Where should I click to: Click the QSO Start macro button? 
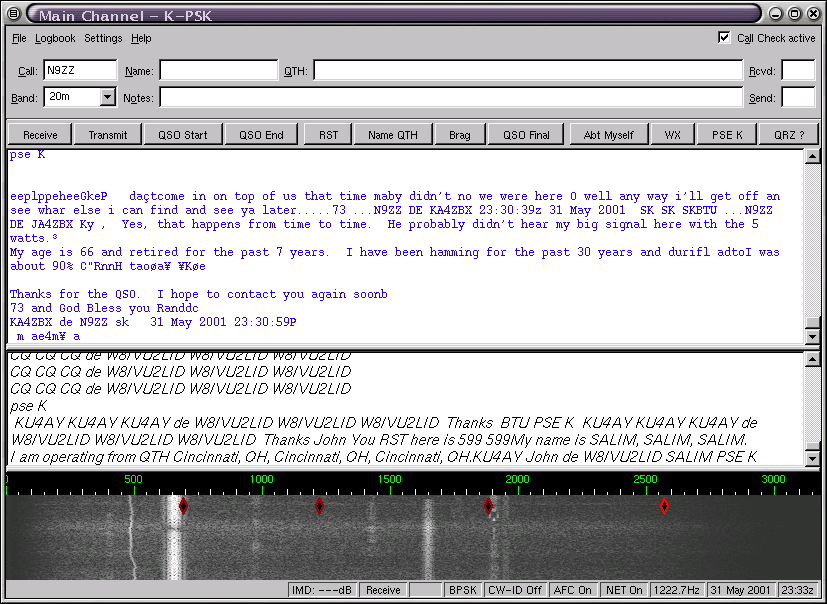pos(182,135)
